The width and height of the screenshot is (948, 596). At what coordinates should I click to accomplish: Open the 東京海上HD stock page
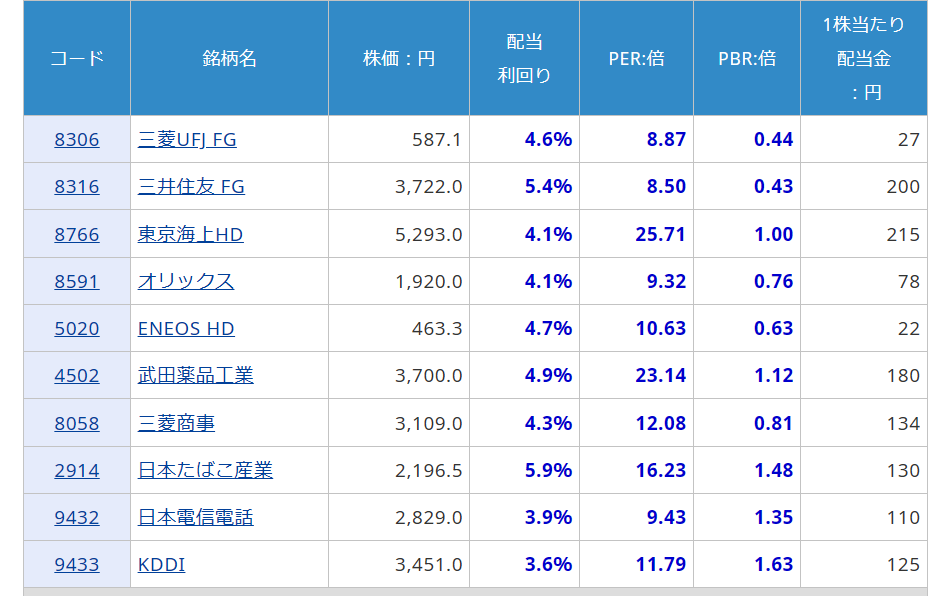click(190, 235)
